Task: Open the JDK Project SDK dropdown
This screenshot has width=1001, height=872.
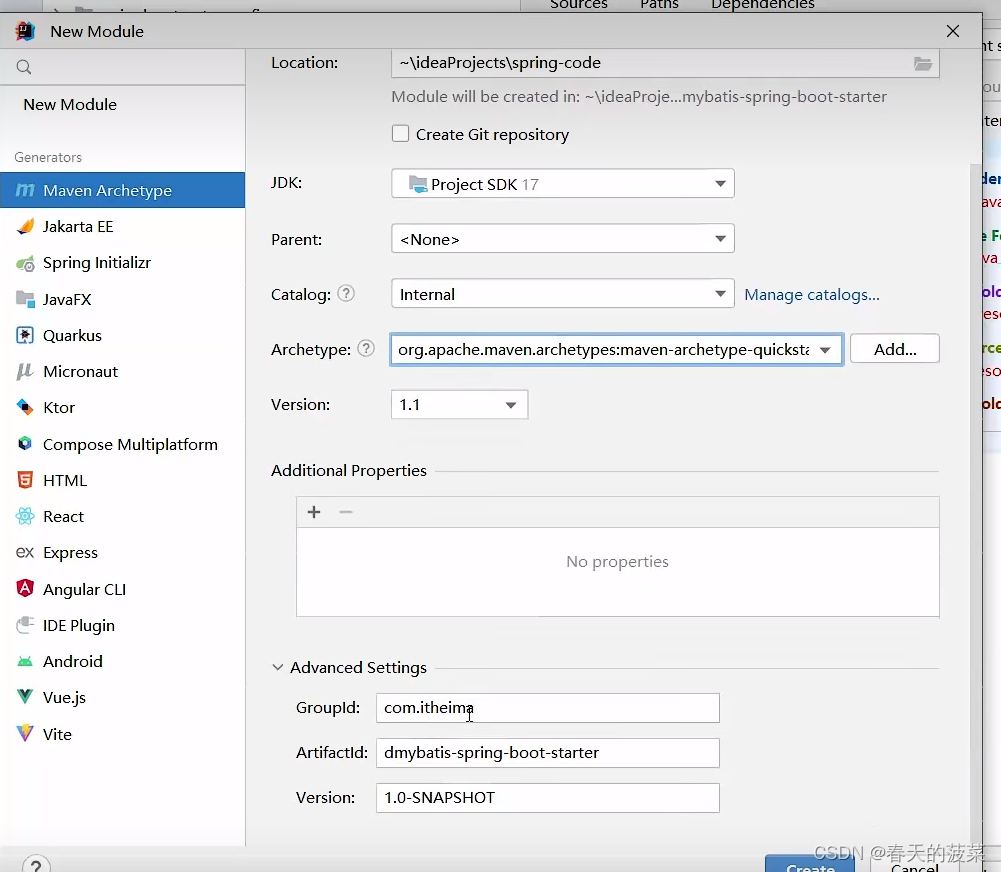Action: point(562,184)
